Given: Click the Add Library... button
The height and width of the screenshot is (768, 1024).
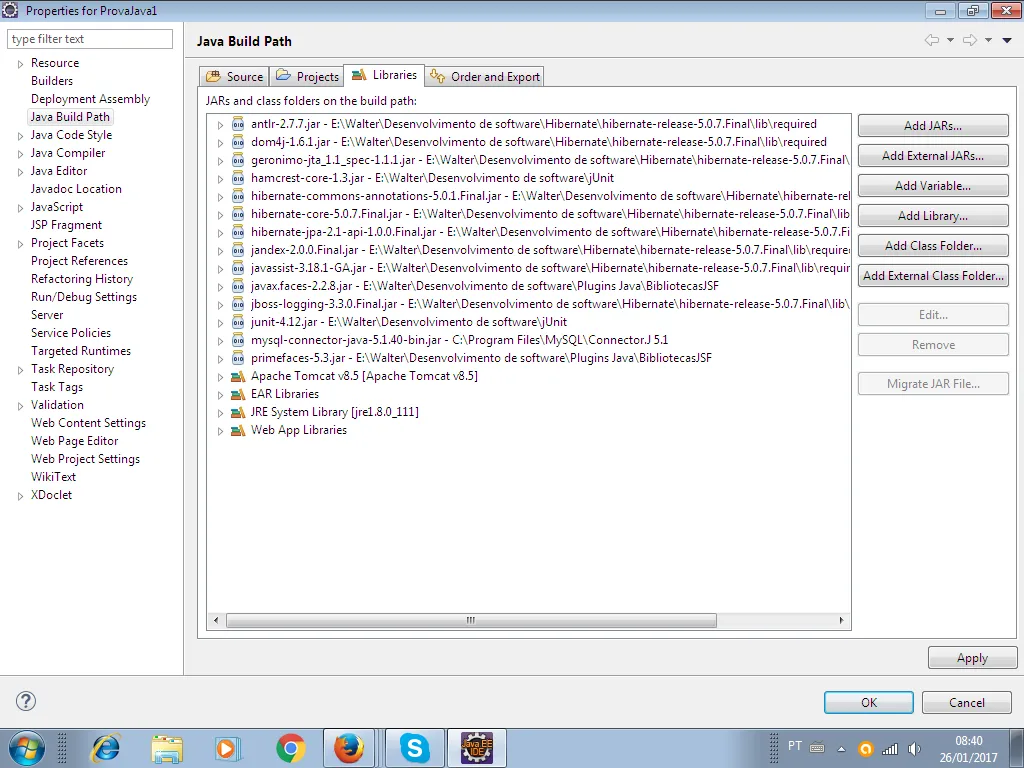Looking at the screenshot, I should point(933,216).
